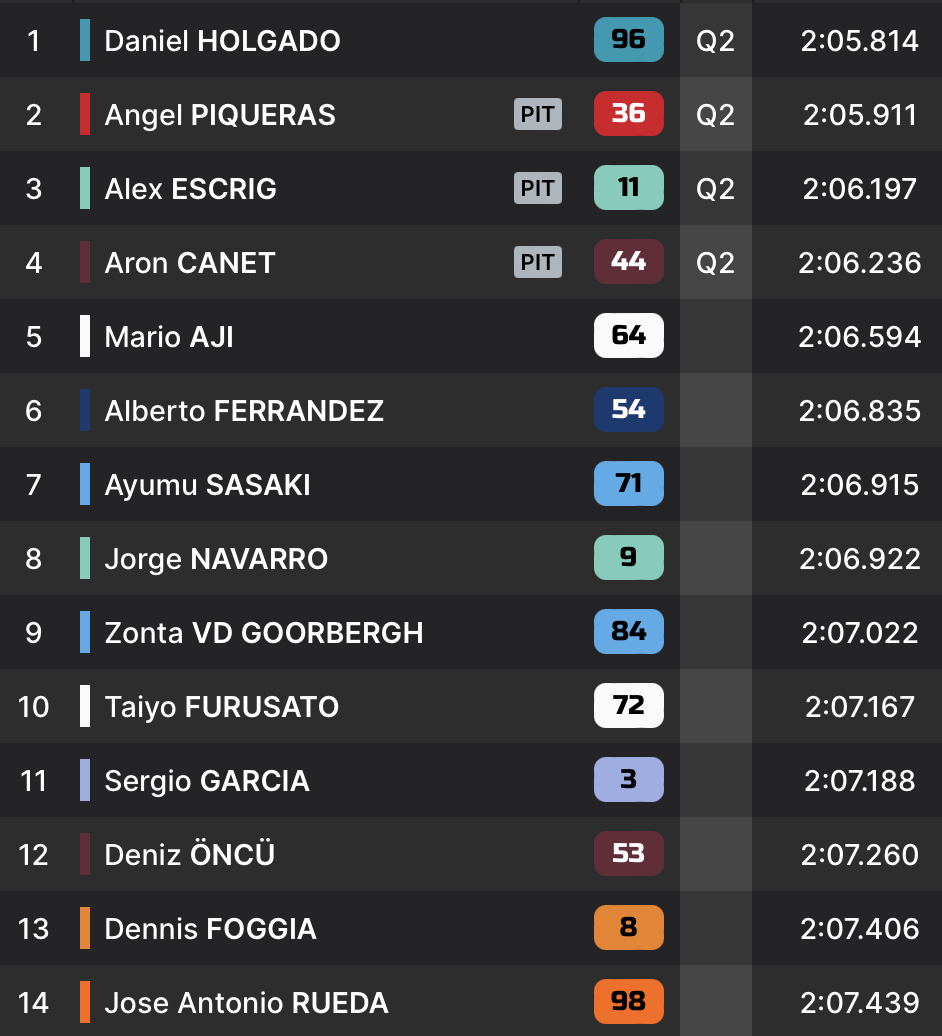Screen dimensions: 942x1036
Task: Open Jose Antonio RUEDA entry
Action: coord(246,1003)
